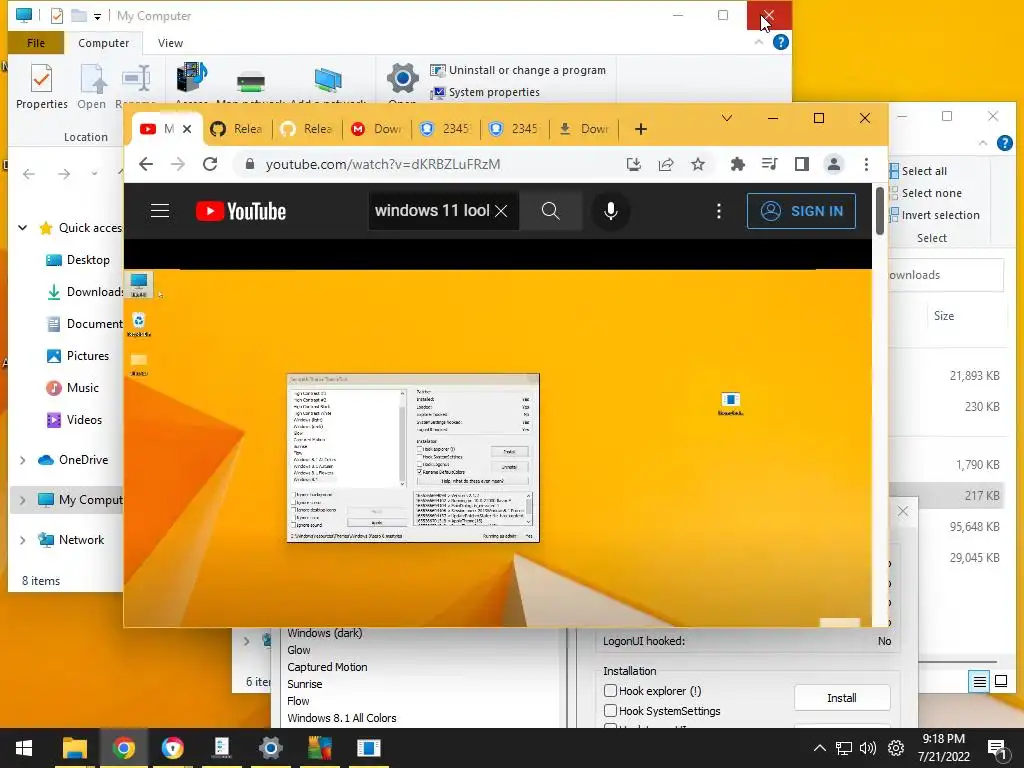Click Invert selection in Downloads window
The height and width of the screenshot is (768, 1024).
(934, 215)
